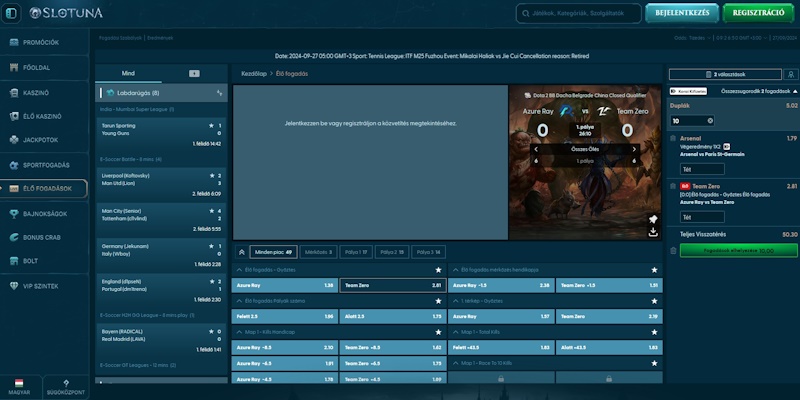Viewport: 800px width, 400px height.
Task: Open the Bonus Crab page
Action: click(x=41, y=237)
